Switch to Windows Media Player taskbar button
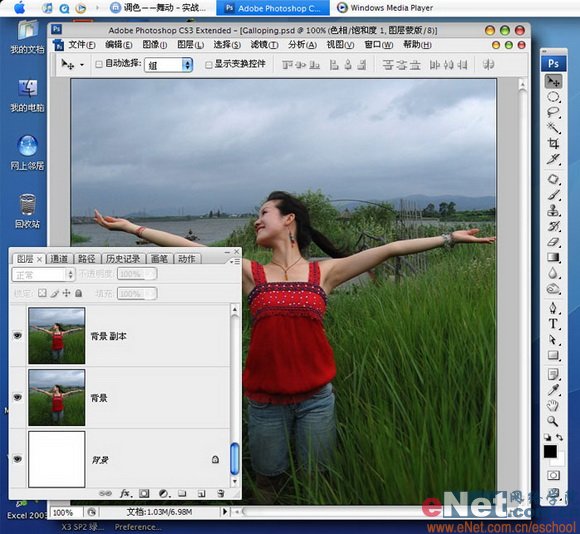 tap(385, 8)
